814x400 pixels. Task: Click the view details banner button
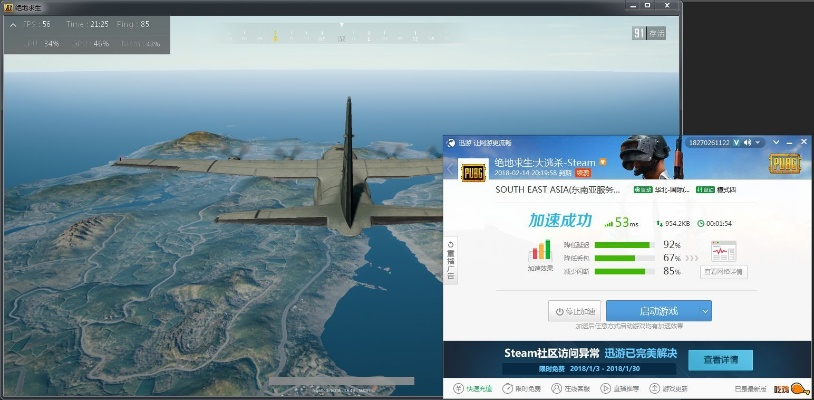coord(720,359)
